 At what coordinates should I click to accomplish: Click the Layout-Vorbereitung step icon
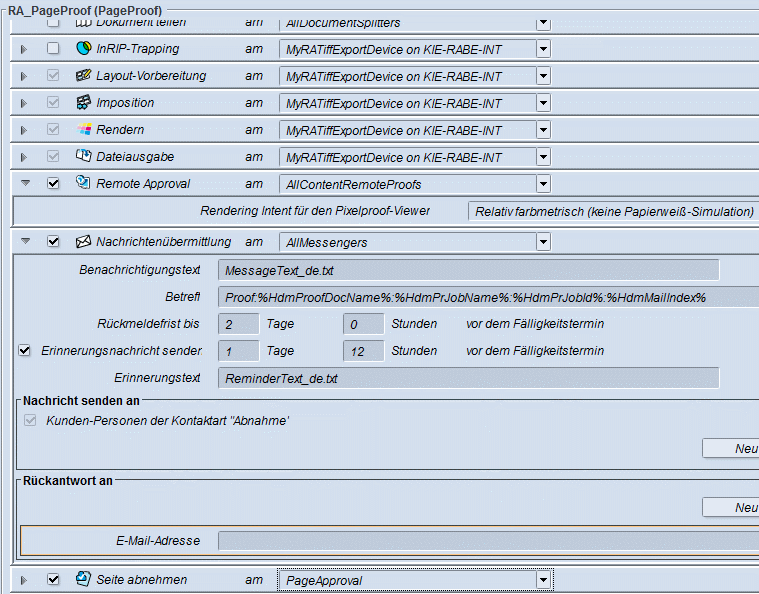click(83, 75)
